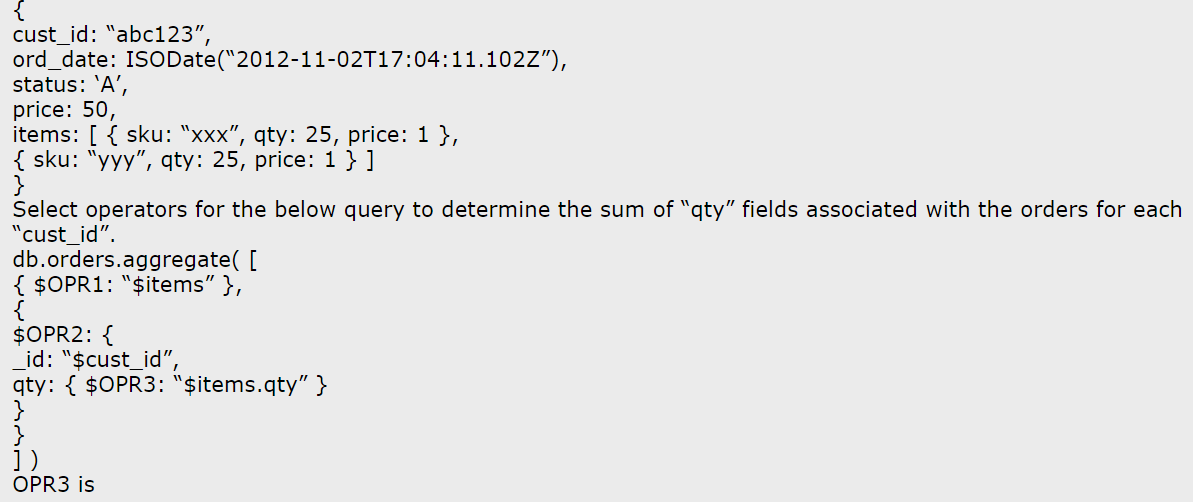
Task: Click the status 'A' line
Action: [x=71, y=85]
